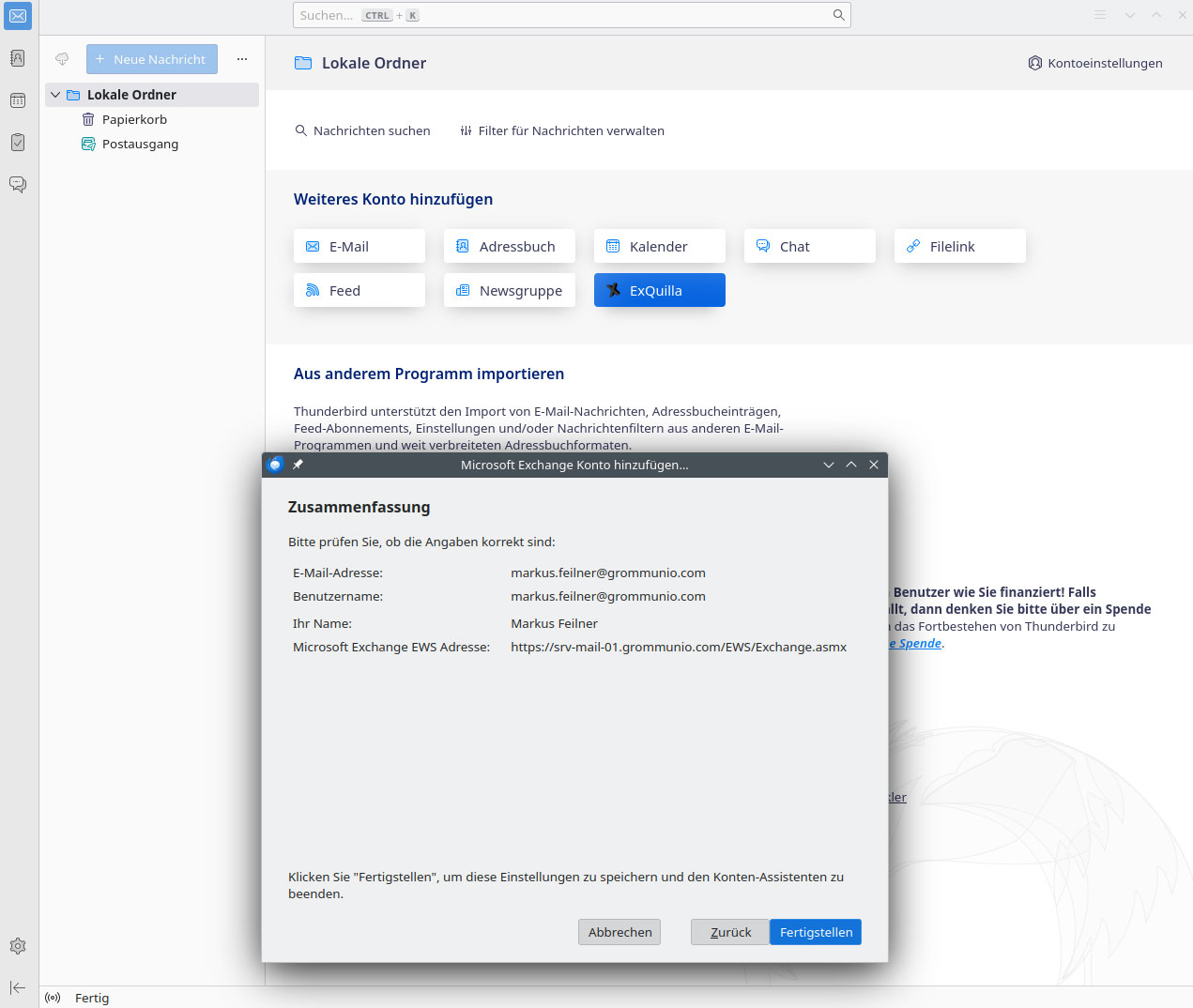This screenshot has height=1008, width=1193.
Task: Close the Exchange account dialog
Action: pos(874,465)
